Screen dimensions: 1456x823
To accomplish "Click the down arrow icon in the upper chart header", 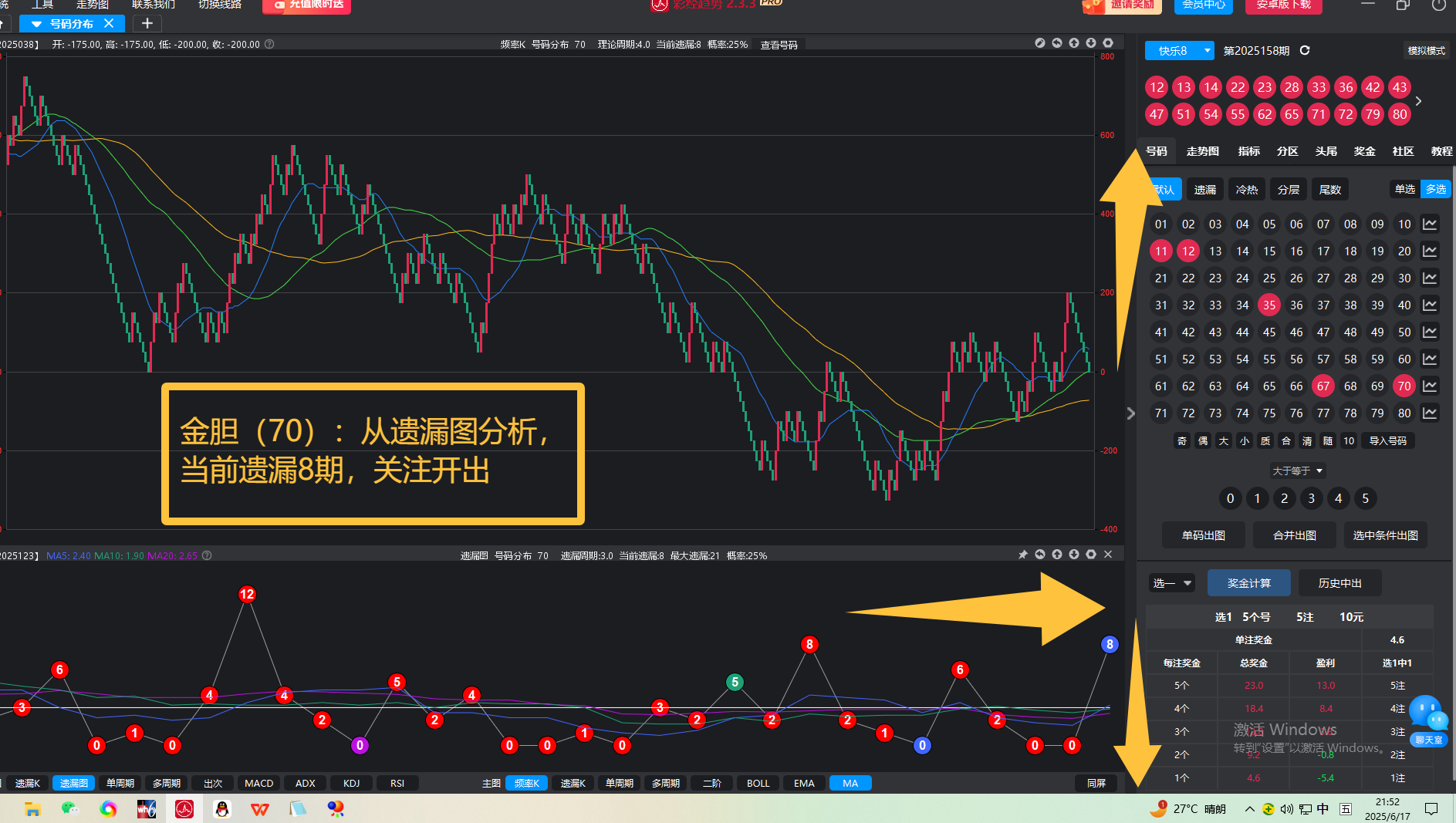I will 1091,43.
